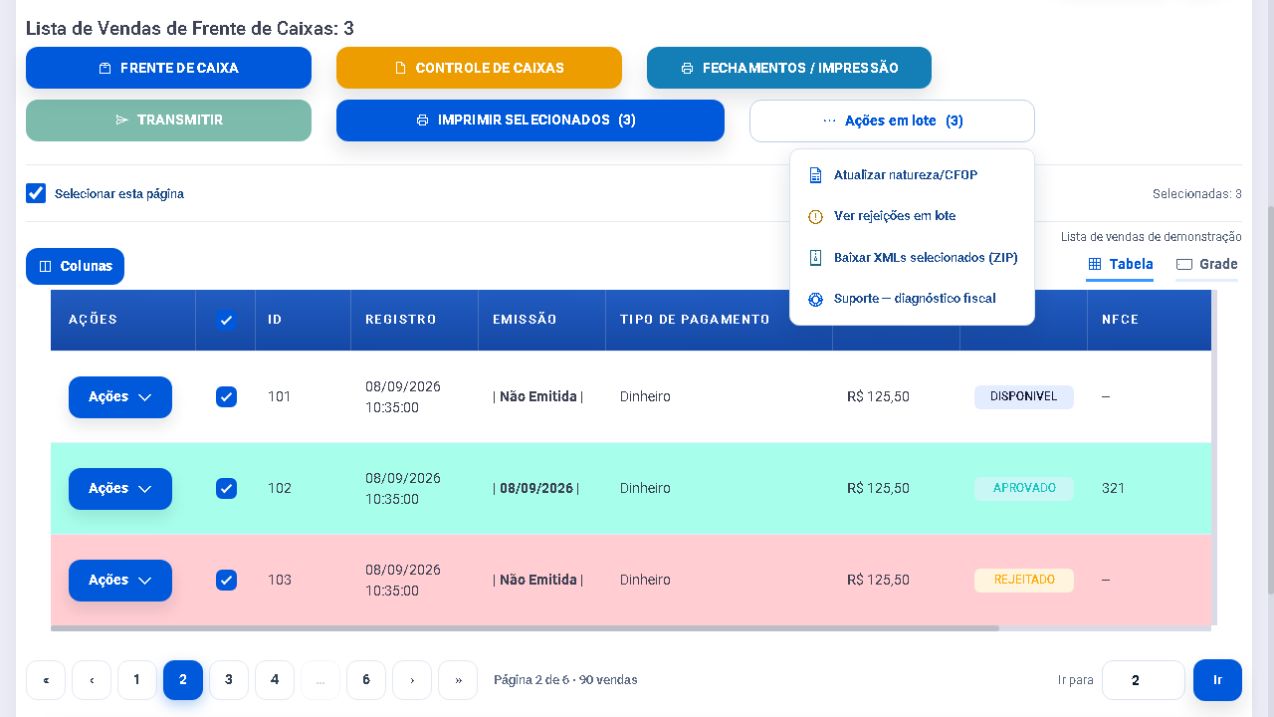This screenshot has width=1274, height=717.
Task: Click the horizontal scrollbar under the table
Action: tap(525, 628)
